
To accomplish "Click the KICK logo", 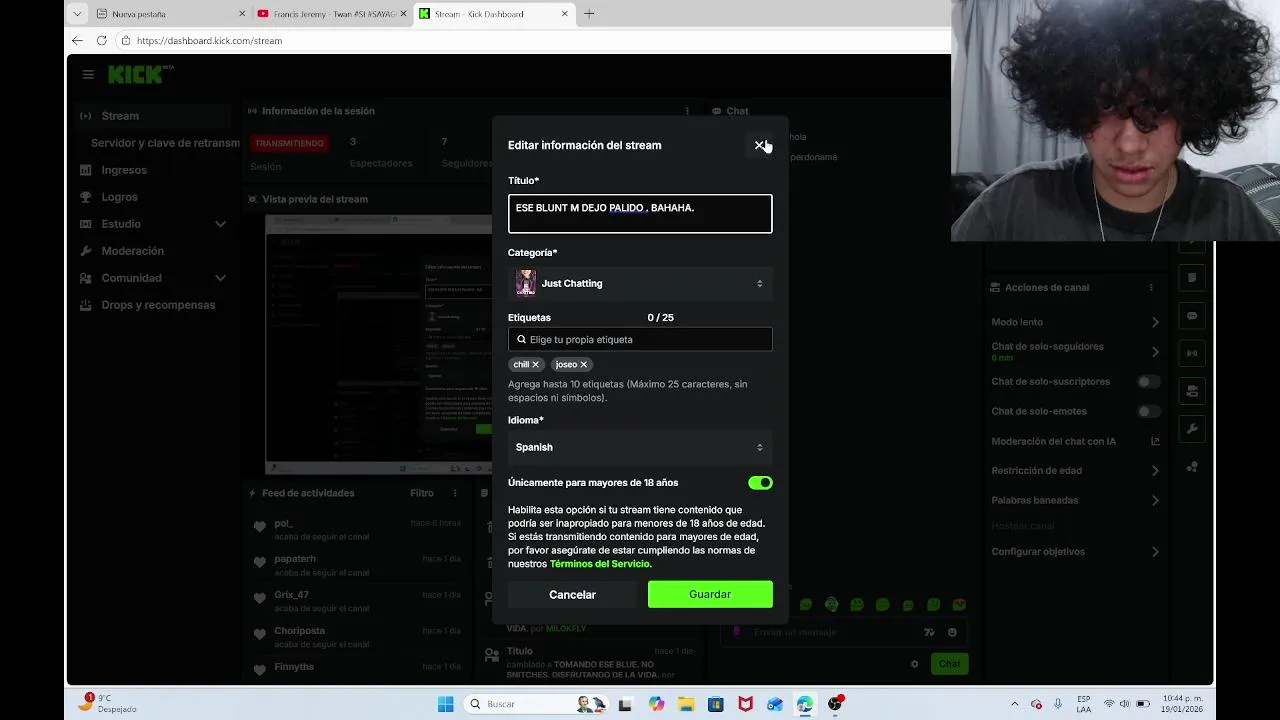I will tap(135, 74).
